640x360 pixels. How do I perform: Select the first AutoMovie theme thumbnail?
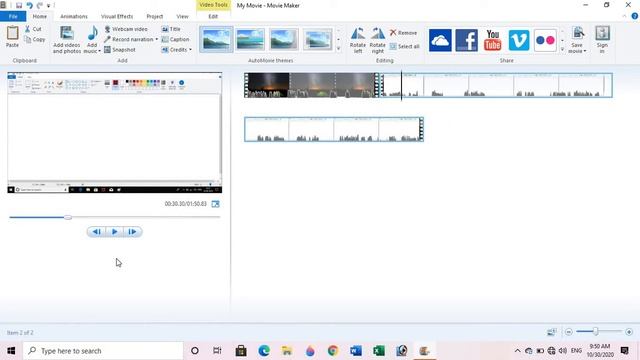216,40
